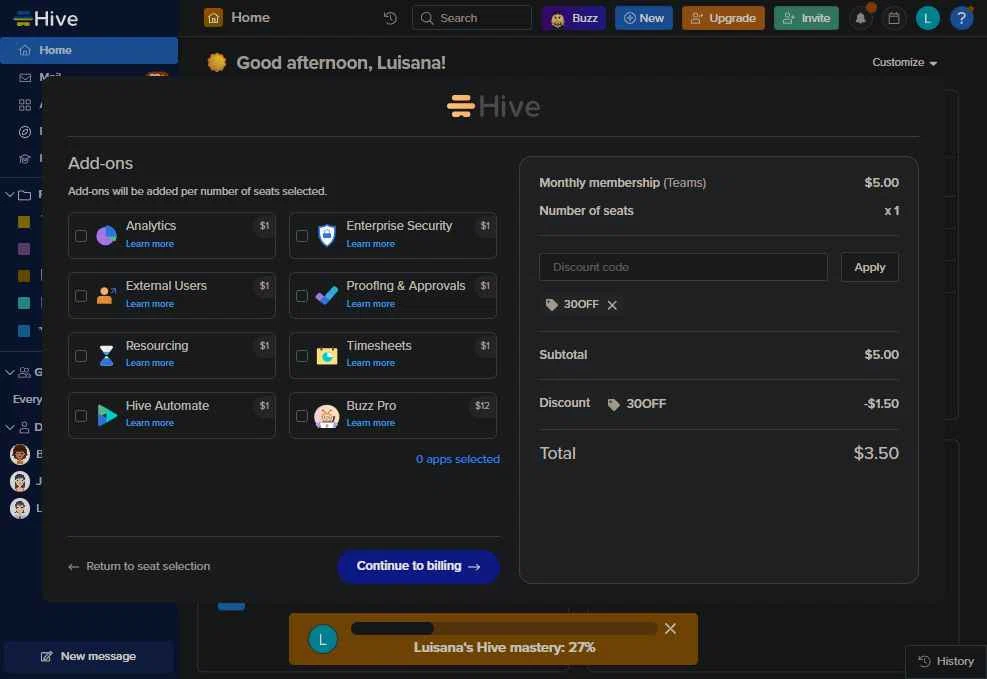
Task: Return to seat selection
Action: (139, 566)
